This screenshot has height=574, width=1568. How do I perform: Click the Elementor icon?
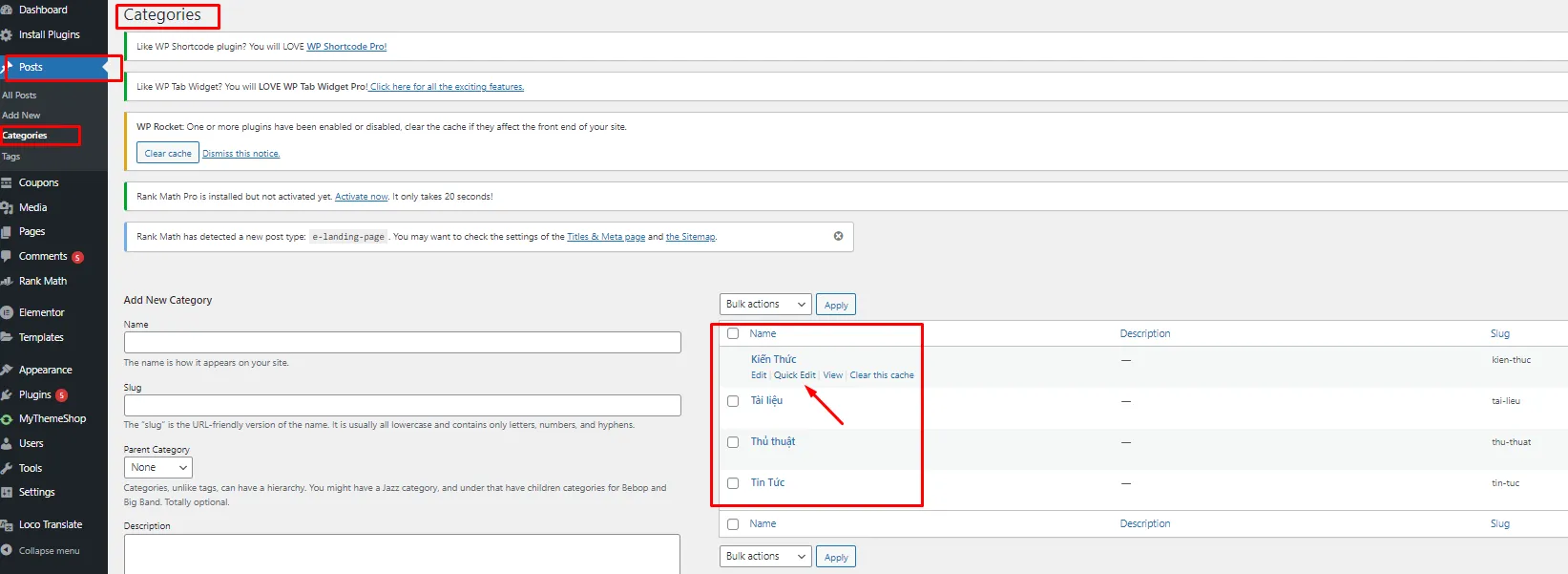pos(6,312)
